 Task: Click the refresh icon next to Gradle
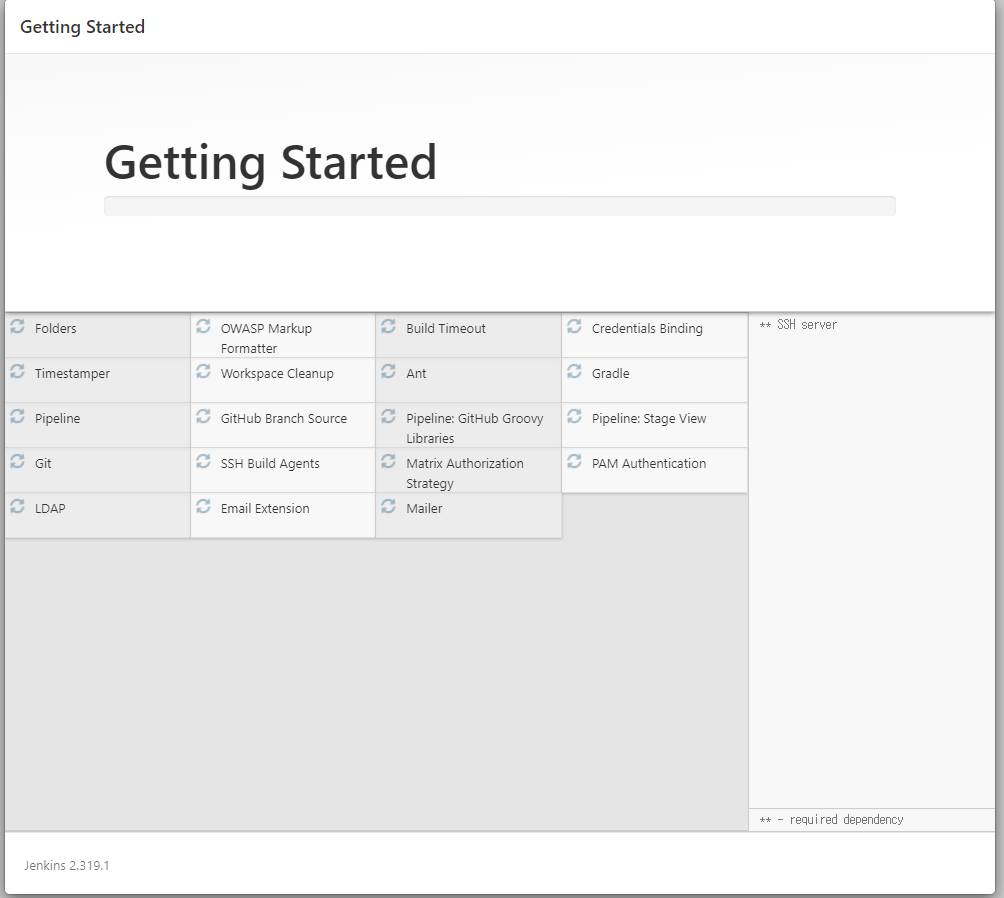pyautogui.click(x=574, y=371)
